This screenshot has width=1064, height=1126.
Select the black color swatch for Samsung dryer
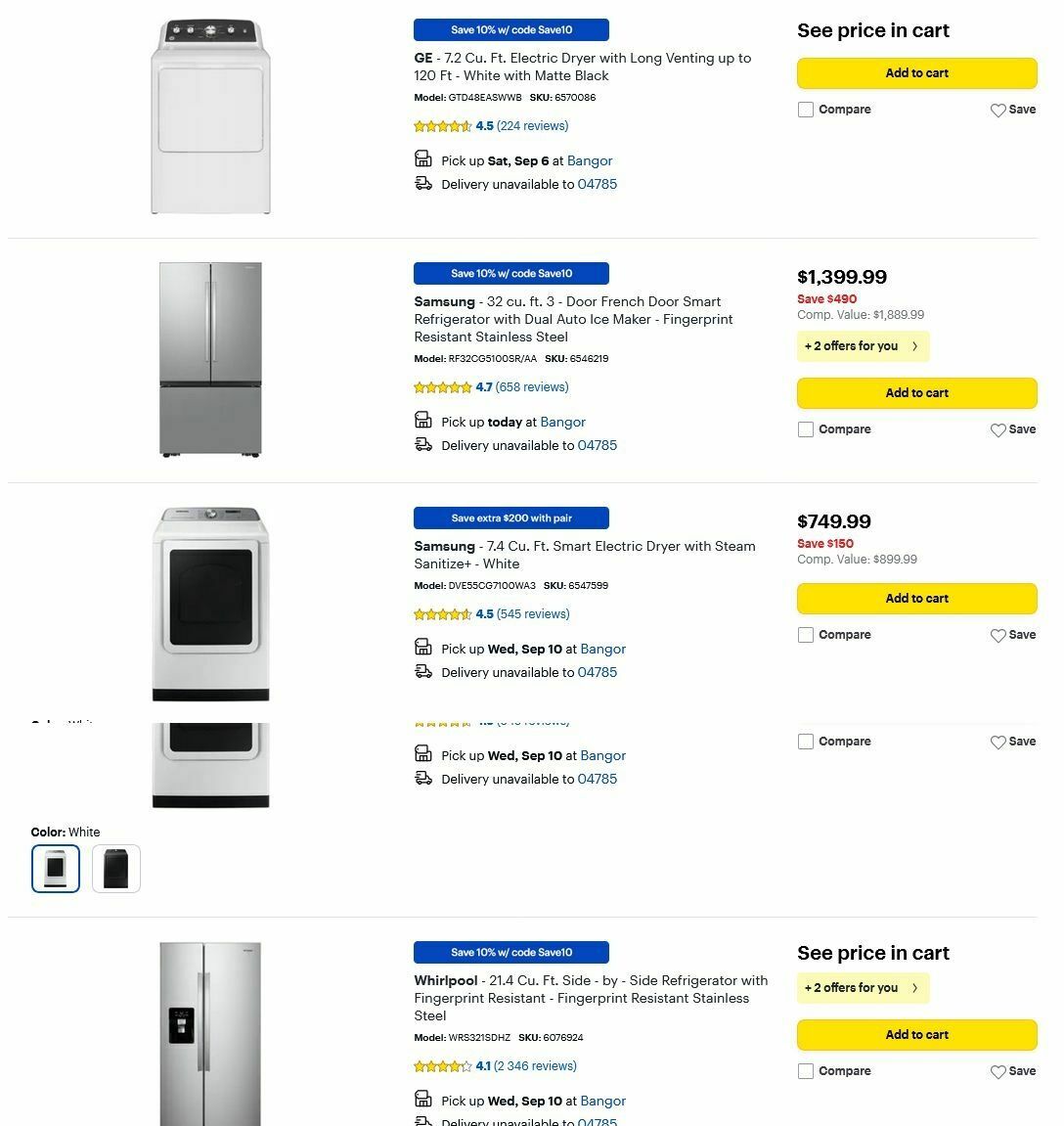[115, 868]
